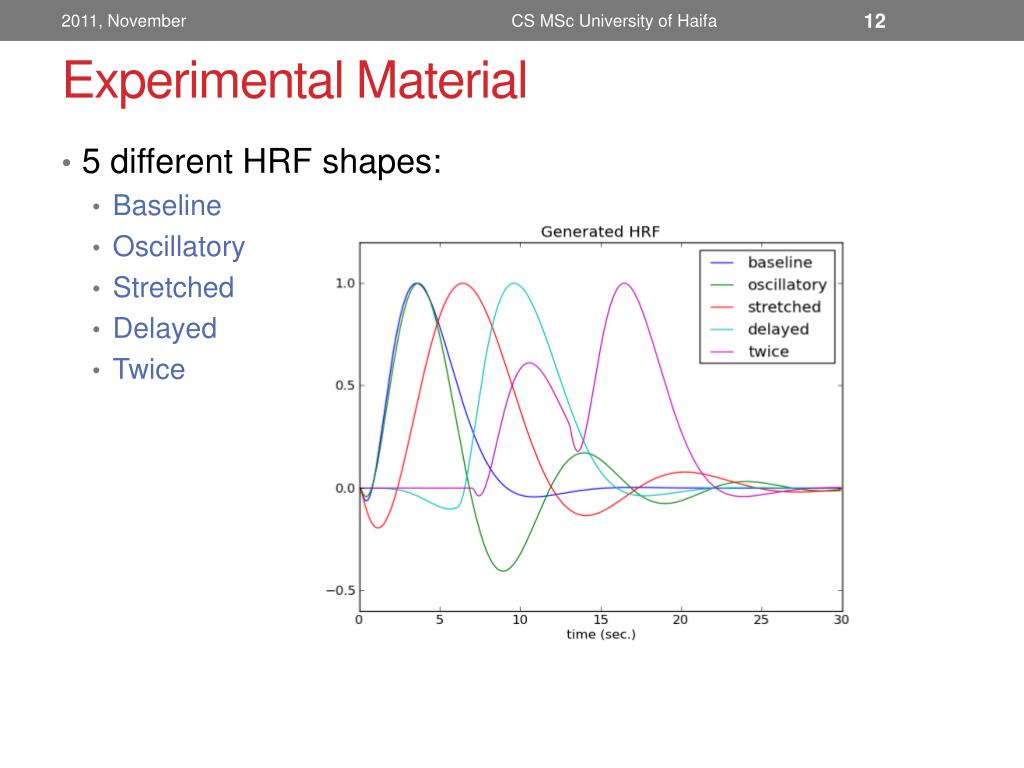Click the 'Stretched' bullet item
1024x768 pixels.
pyautogui.click(x=174, y=287)
